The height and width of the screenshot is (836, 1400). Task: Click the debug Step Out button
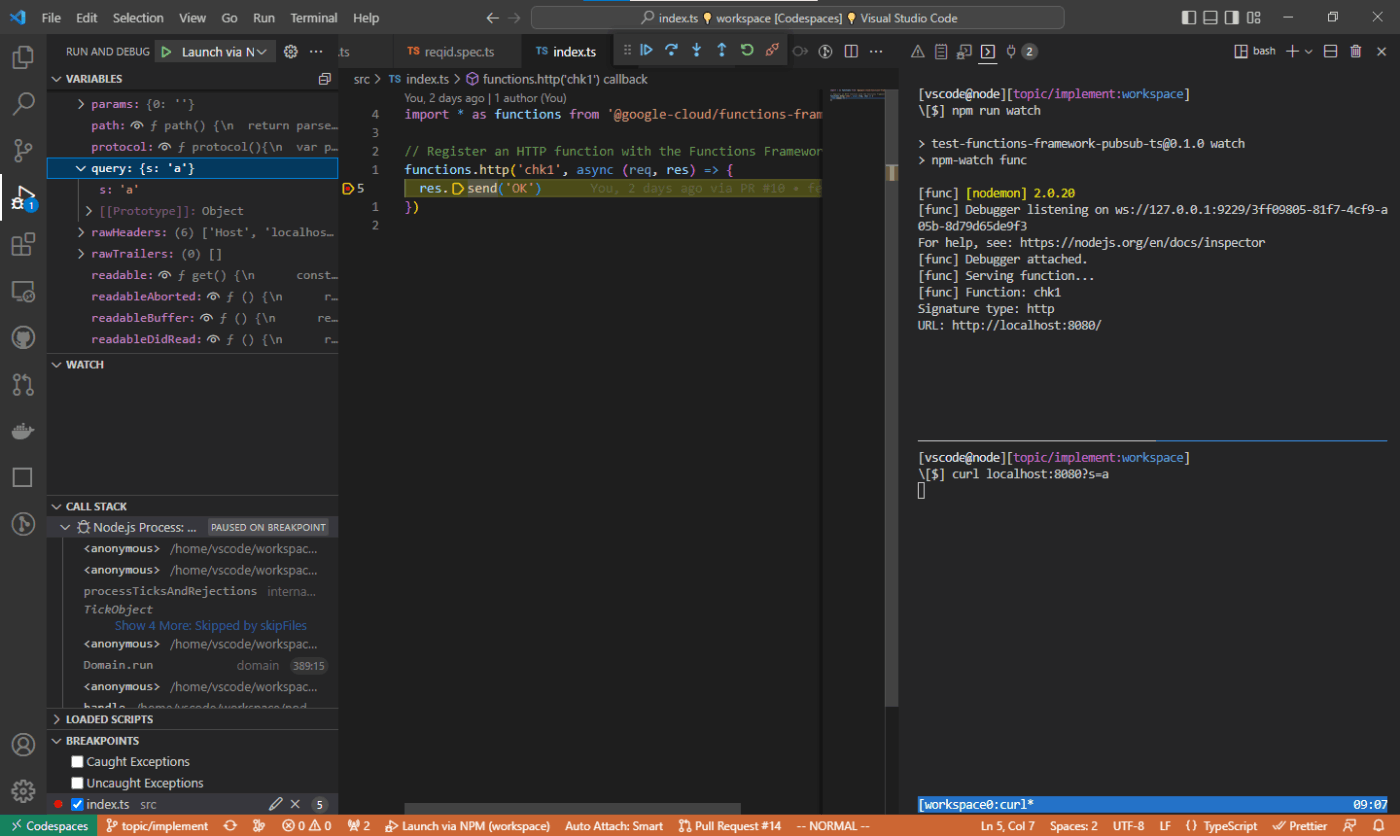[721, 50]
